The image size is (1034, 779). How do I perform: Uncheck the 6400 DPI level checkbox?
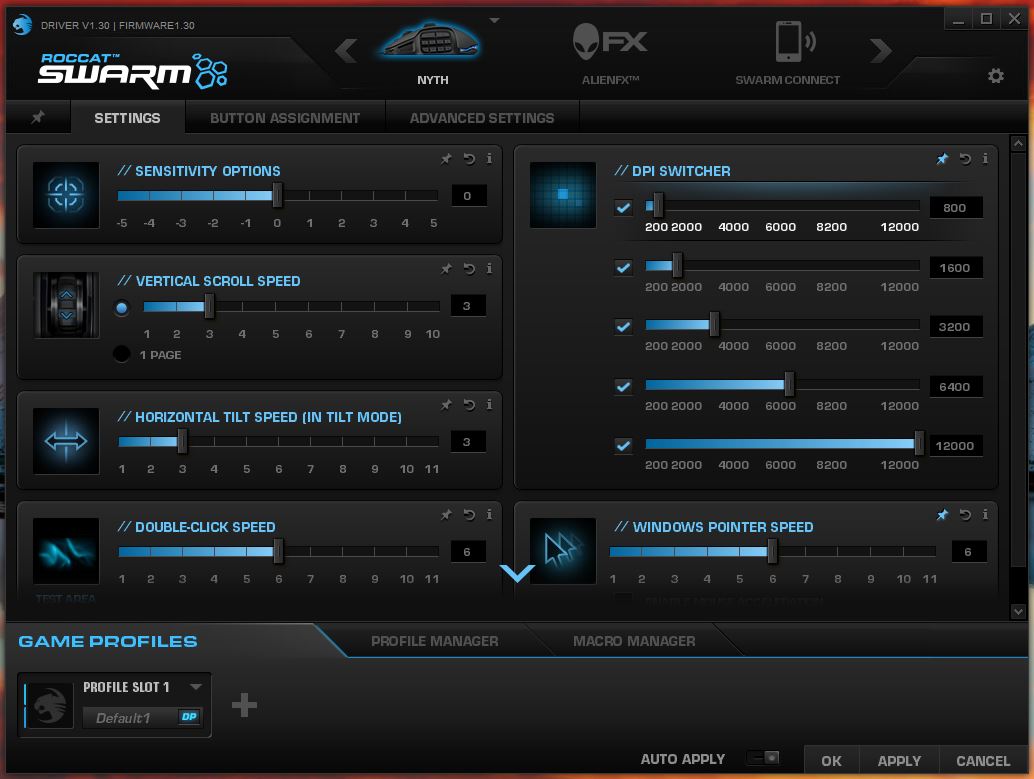point(623,386)
